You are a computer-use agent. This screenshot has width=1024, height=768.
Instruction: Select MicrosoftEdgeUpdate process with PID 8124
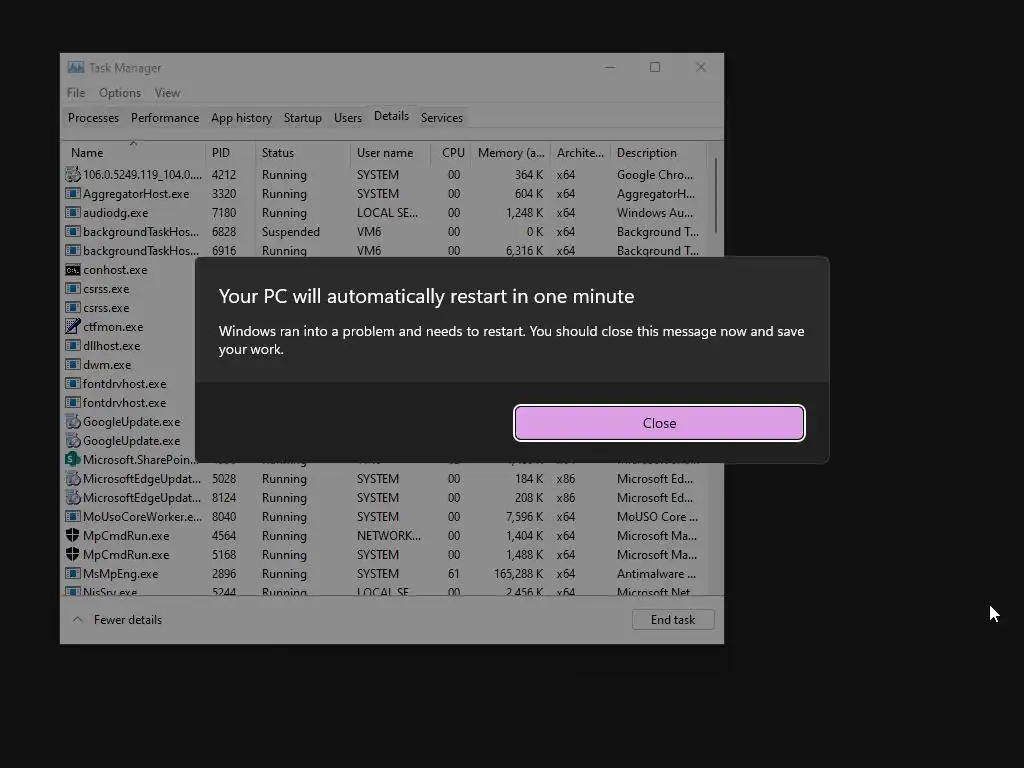[385, 498]
